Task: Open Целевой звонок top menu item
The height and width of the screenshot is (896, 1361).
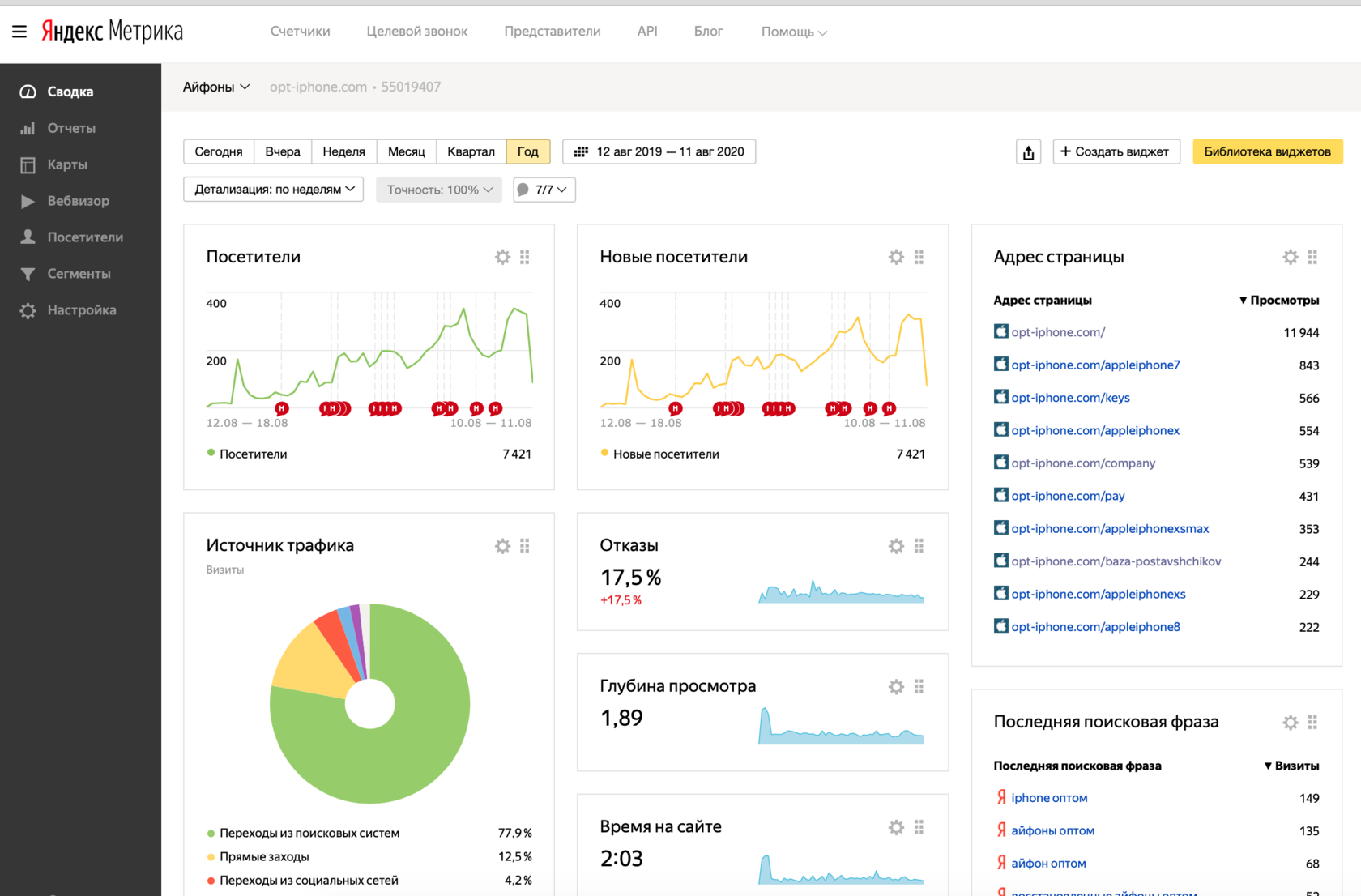Action: coord(417,32)
